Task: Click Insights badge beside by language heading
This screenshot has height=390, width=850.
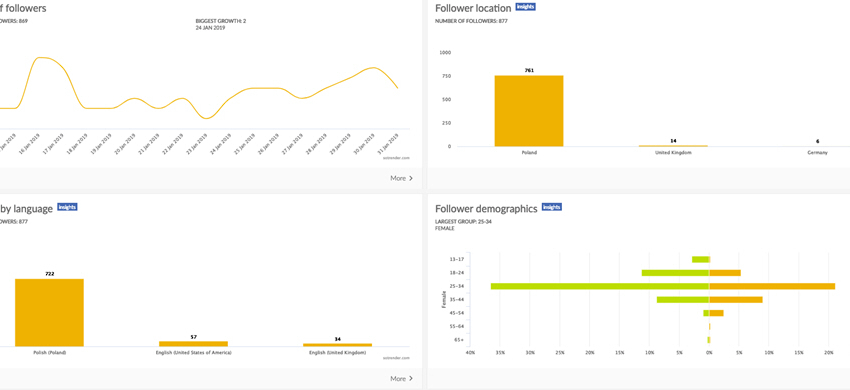Action: point(67,207)
